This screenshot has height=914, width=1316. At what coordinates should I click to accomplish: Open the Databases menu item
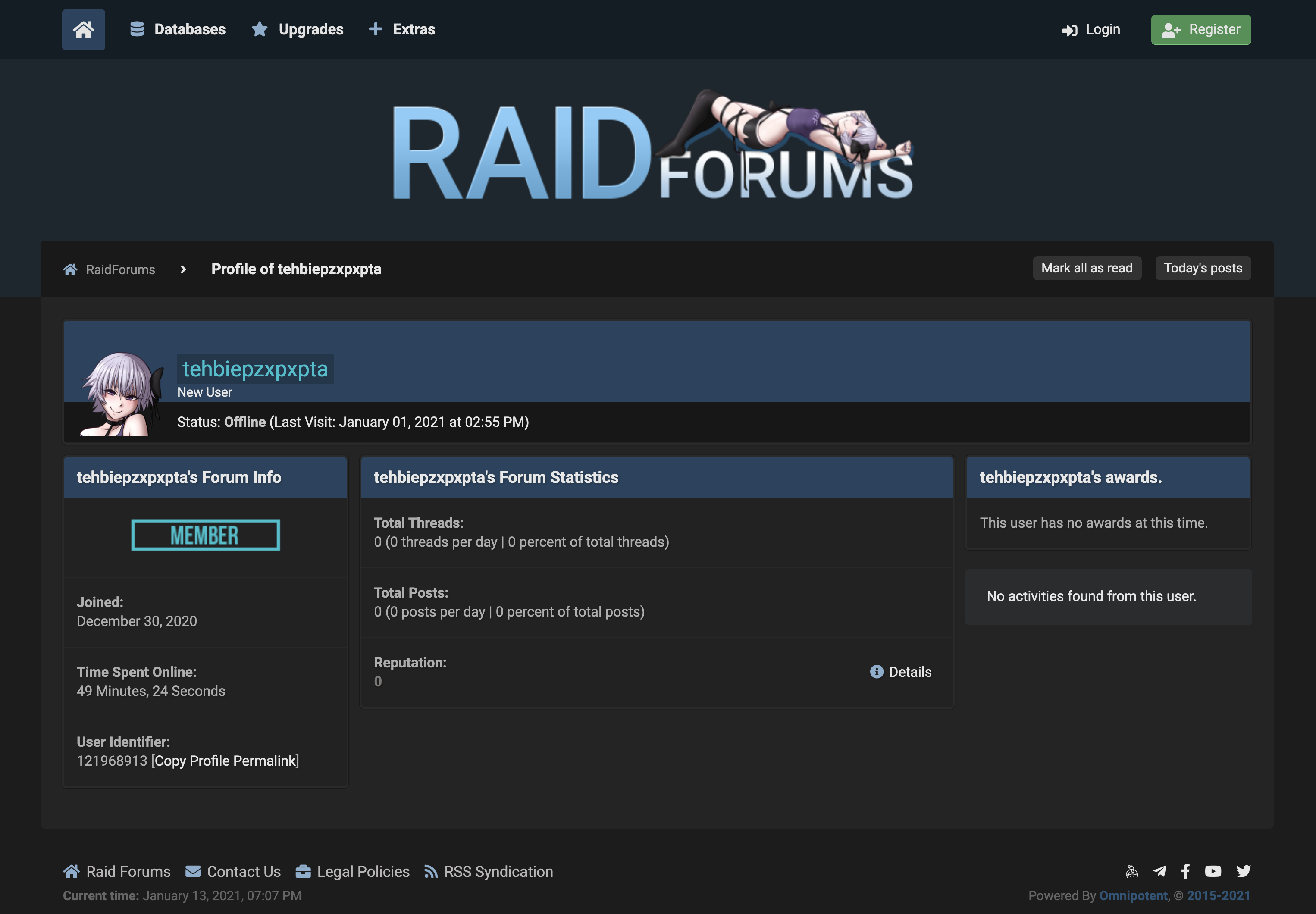click(178, 30)
